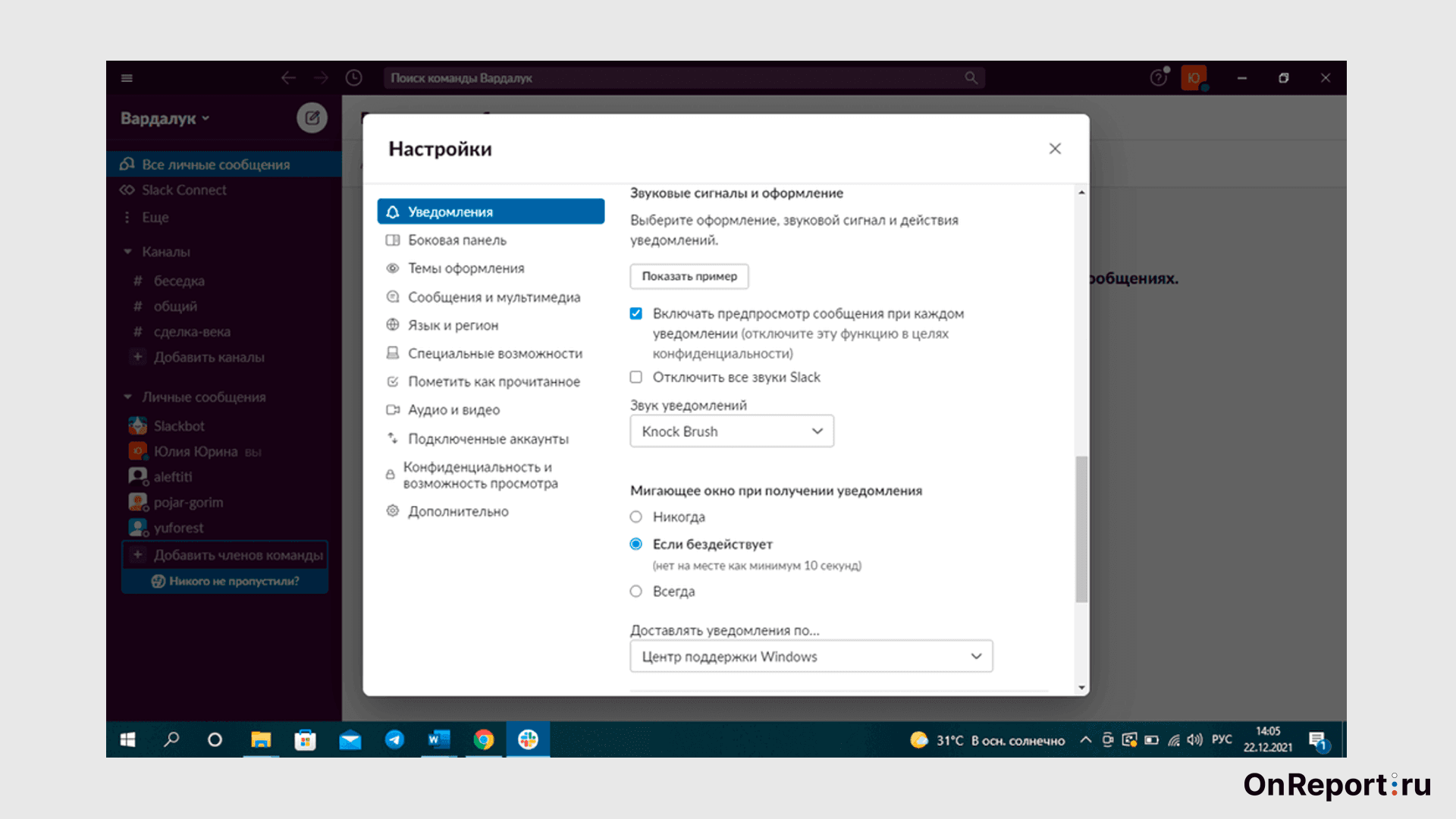Image resolution: width=1456 pixels, height=819 pixels.
Task: Open Telegram from taskbar
Action: 394,739
